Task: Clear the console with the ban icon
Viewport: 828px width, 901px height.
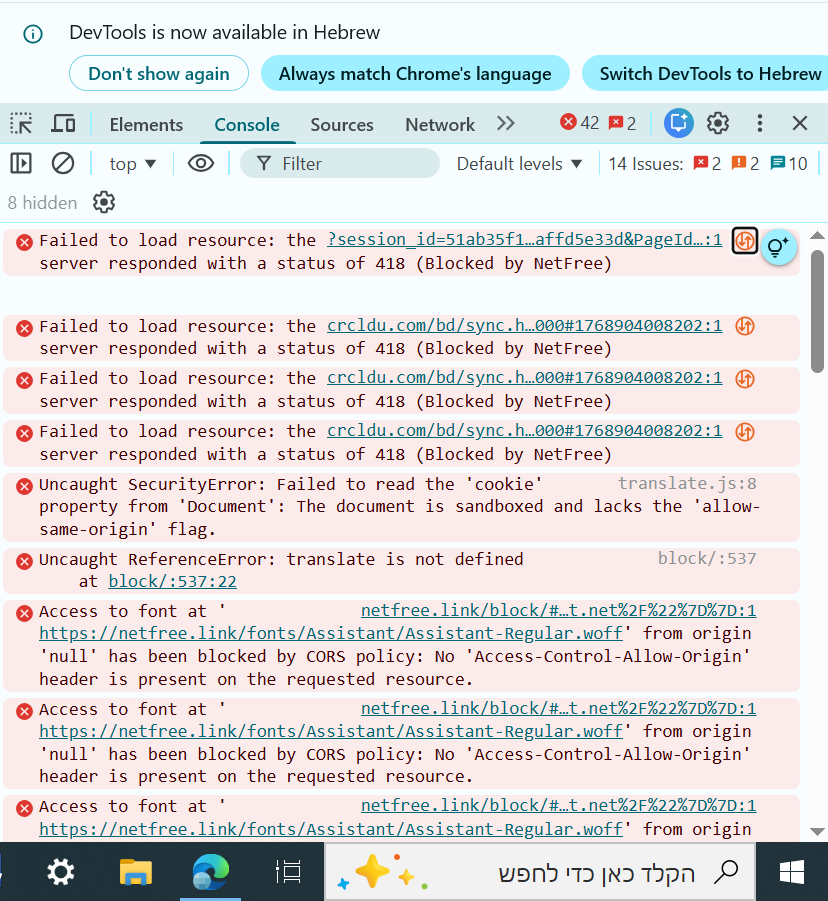Action: point(63,163)
